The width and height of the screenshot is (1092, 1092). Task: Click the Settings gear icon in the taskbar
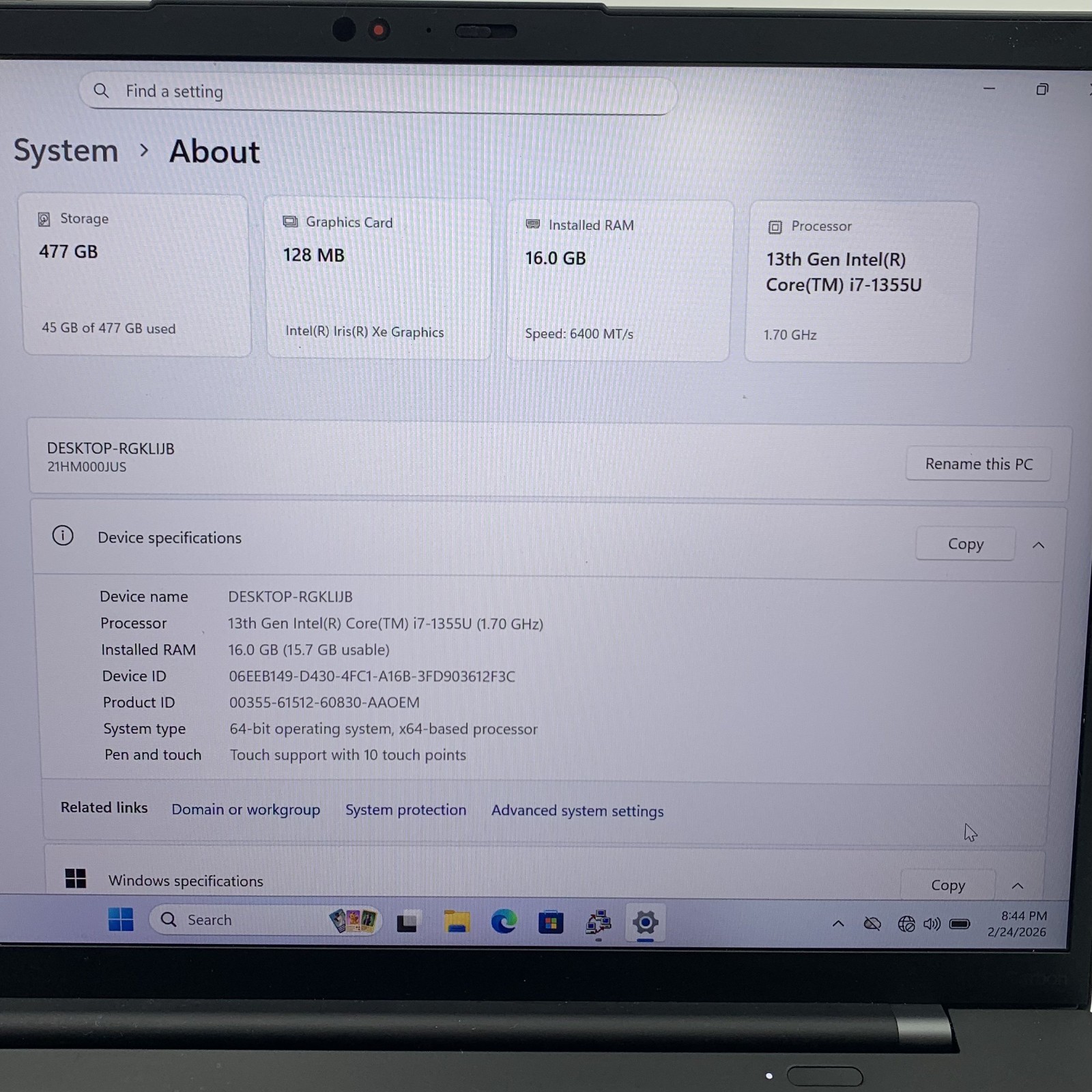pos(645,923)
